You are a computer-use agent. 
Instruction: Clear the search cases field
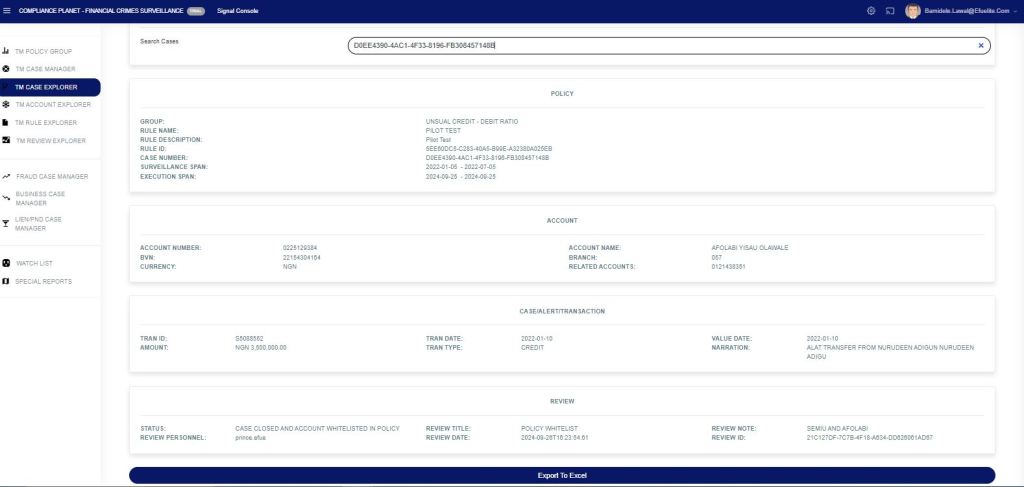pyautogui.click(x=980, y=46)
